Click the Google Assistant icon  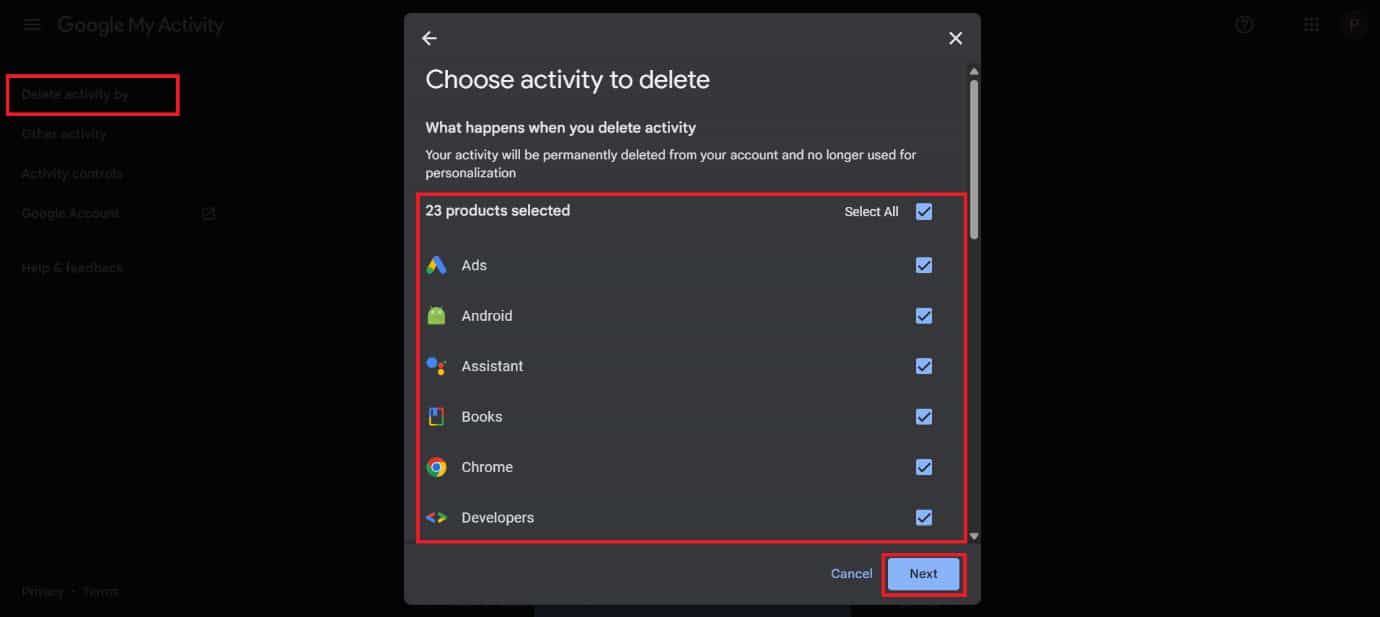(436, 366)
